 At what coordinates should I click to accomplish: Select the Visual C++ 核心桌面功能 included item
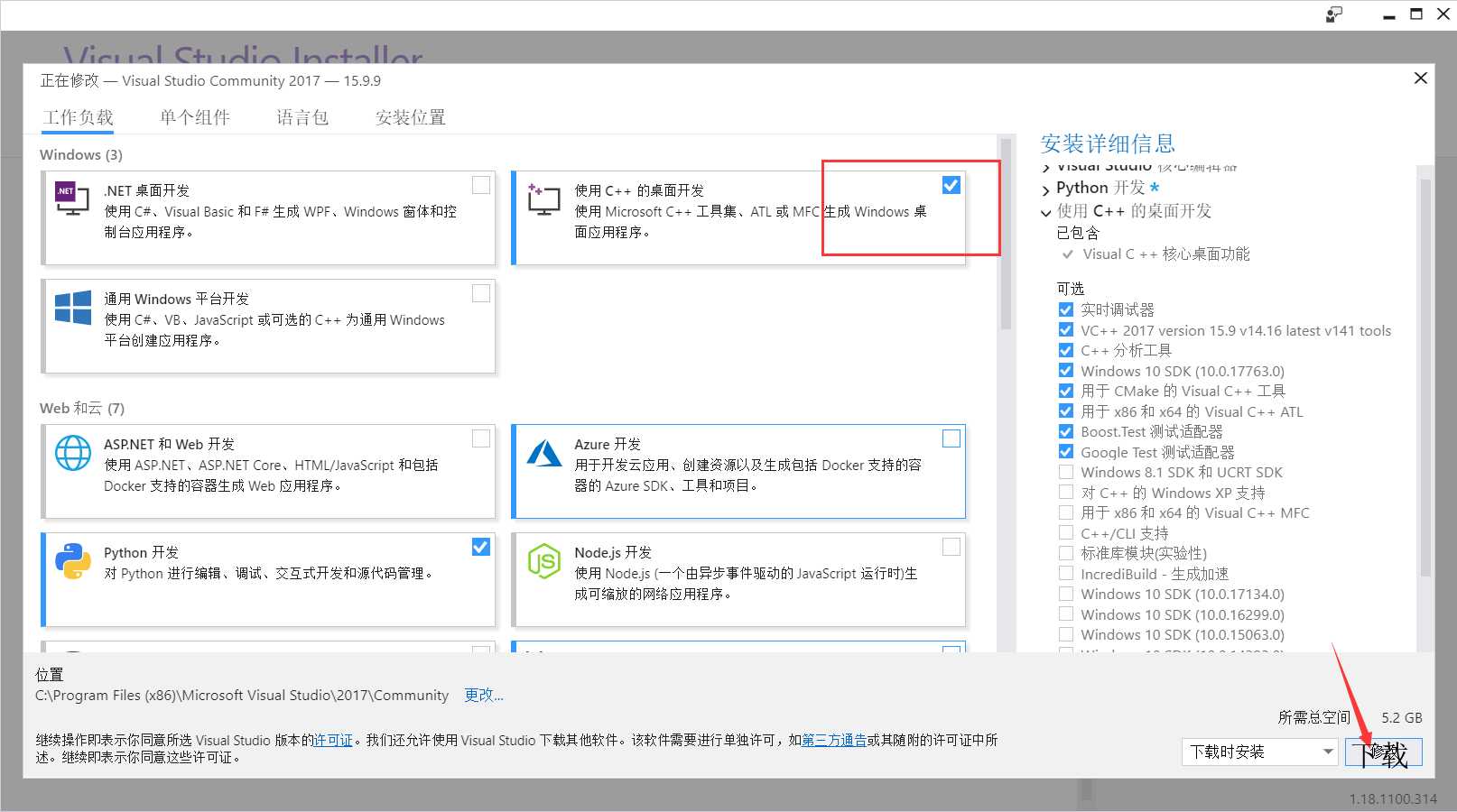(1165, 254)
